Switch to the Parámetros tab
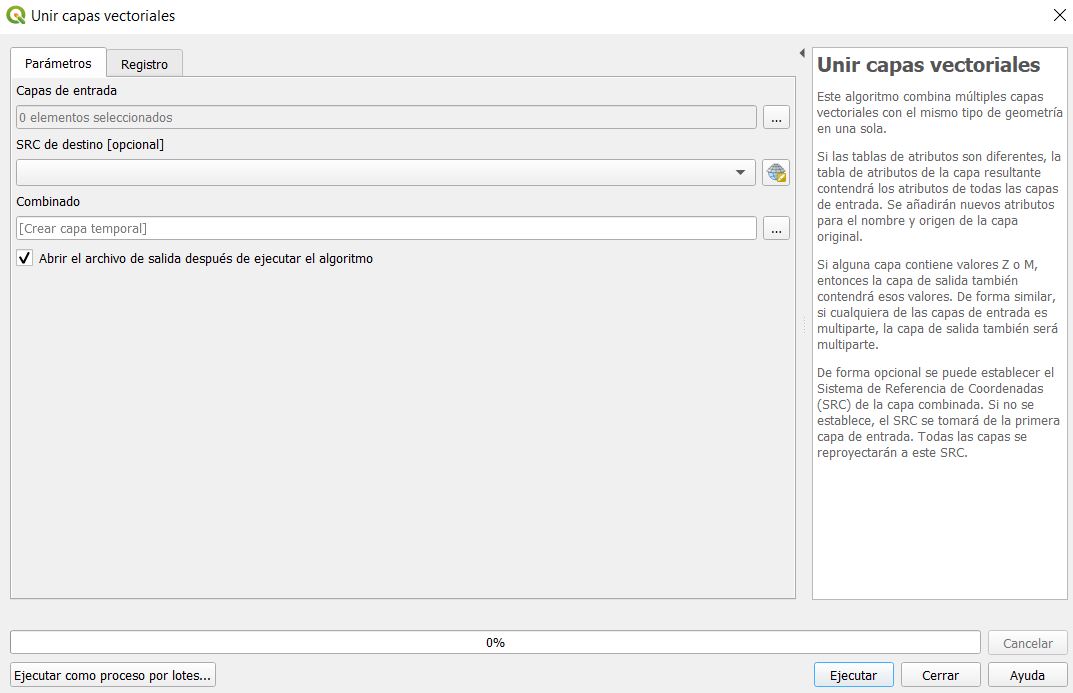Image resolution: width=1073 pixels, height=693 pixels. click(x=58, y=63)
